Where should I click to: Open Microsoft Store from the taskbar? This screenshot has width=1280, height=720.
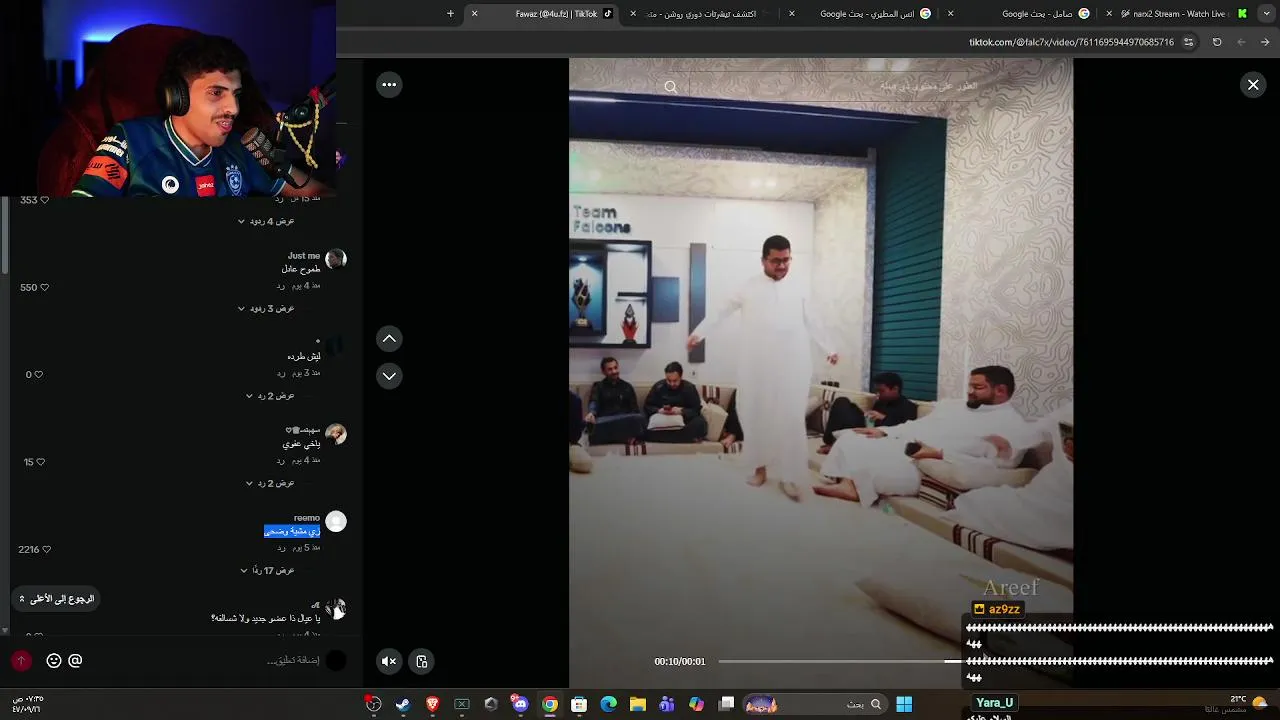579,704
